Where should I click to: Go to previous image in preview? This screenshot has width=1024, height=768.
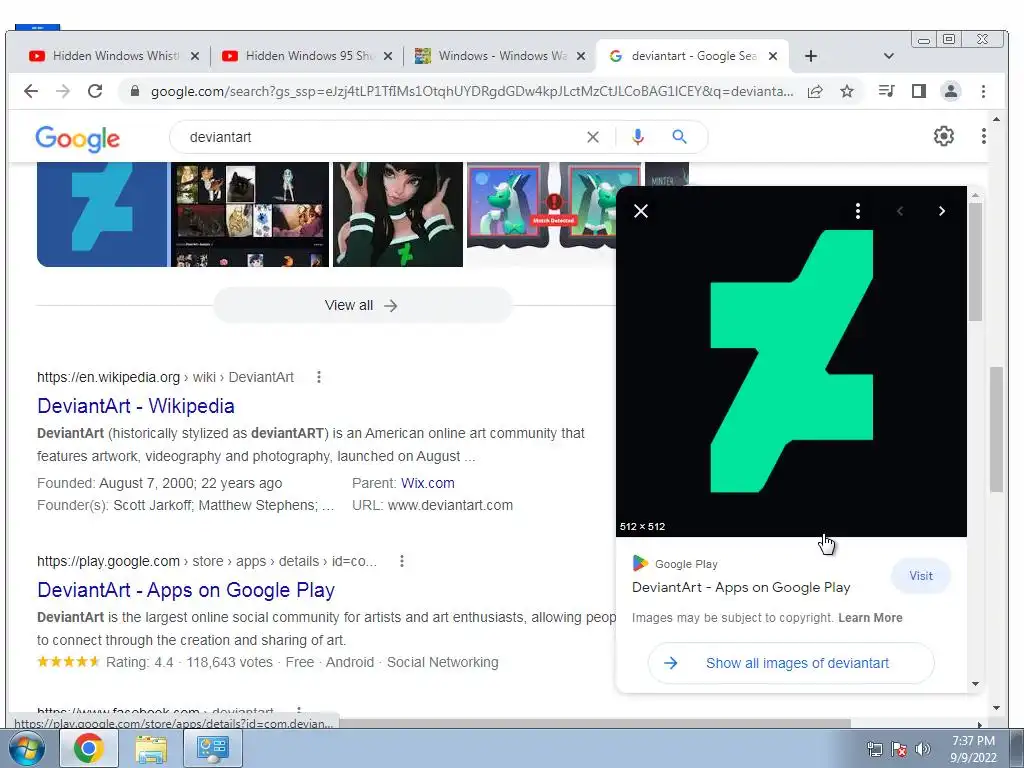point(900,211)
